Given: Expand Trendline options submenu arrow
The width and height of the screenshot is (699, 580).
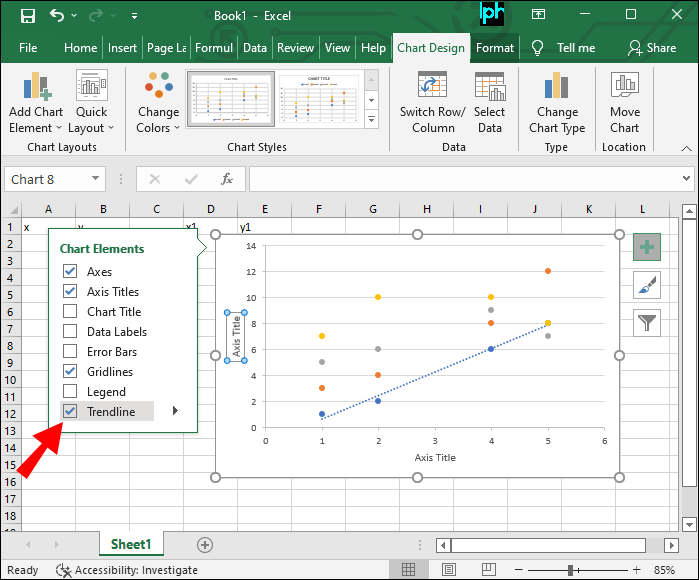Looking at the screenshot, I should pyautogui.click(x=175, y=411).
